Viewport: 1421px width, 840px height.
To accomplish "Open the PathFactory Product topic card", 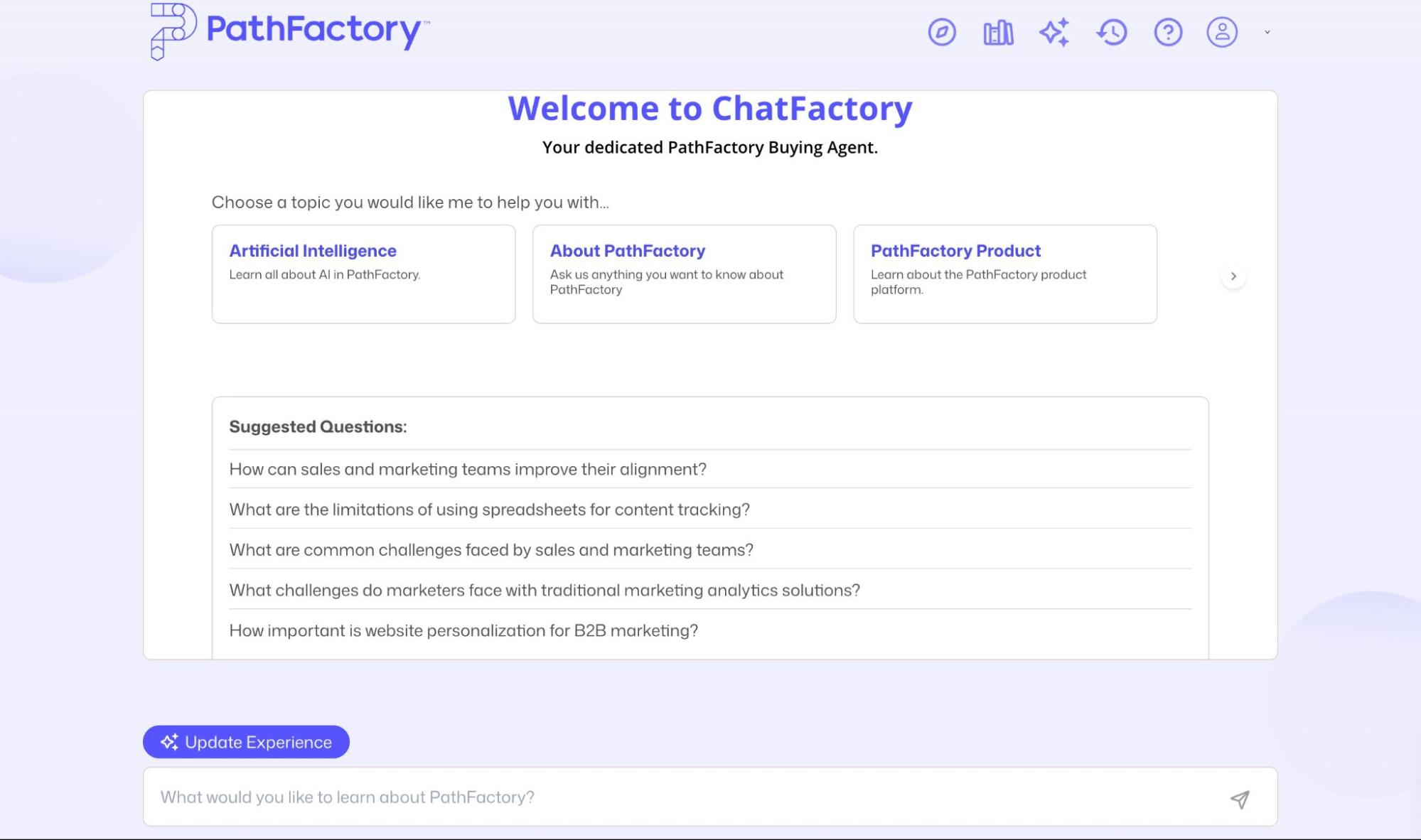I will click(1004, 274).
